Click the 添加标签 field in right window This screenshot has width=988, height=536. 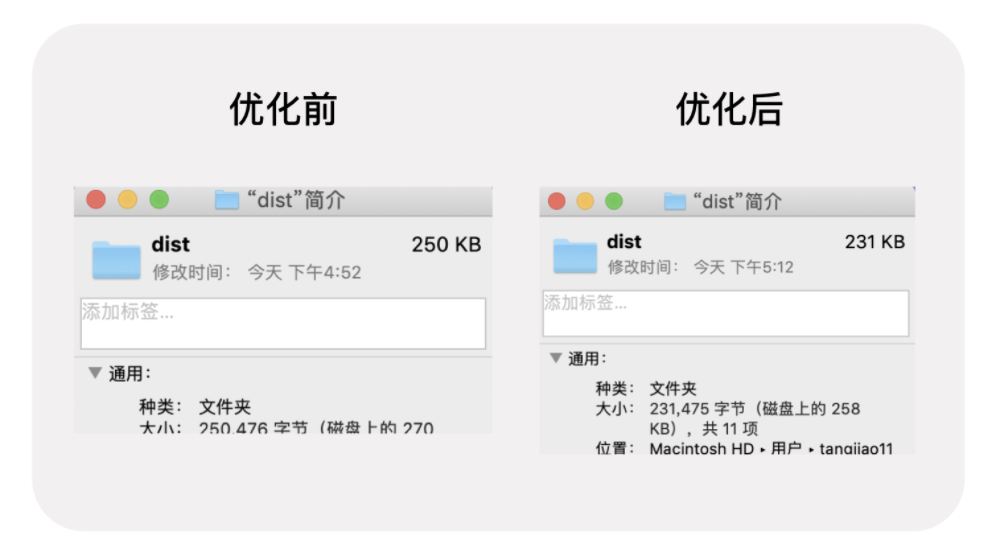(726, 313)
